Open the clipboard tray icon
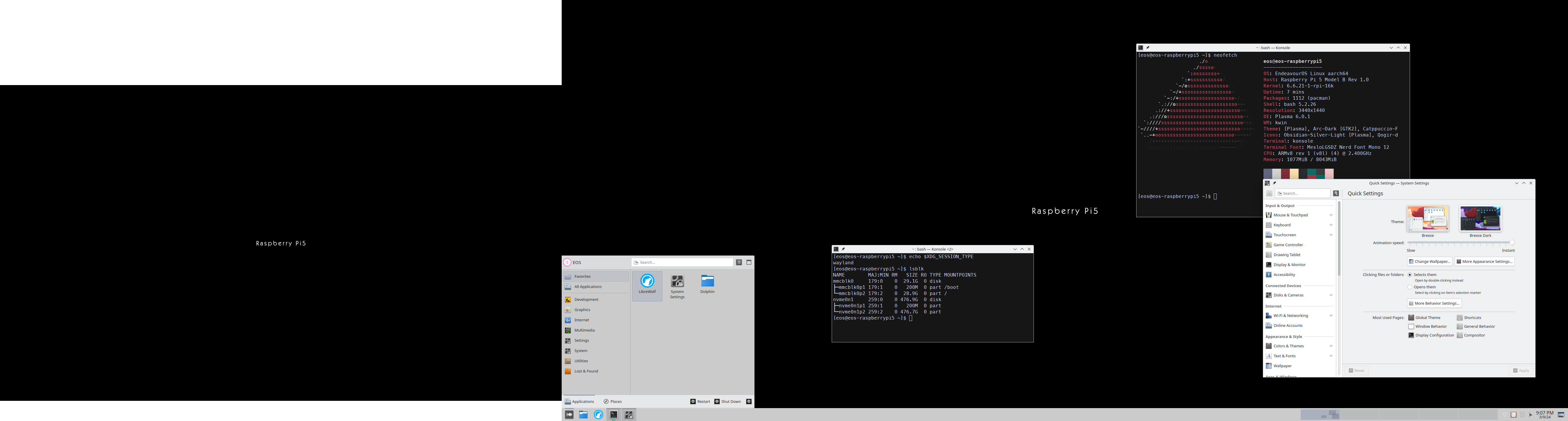The height and width of the screenshot is (421, 1568). [1513, 414]
